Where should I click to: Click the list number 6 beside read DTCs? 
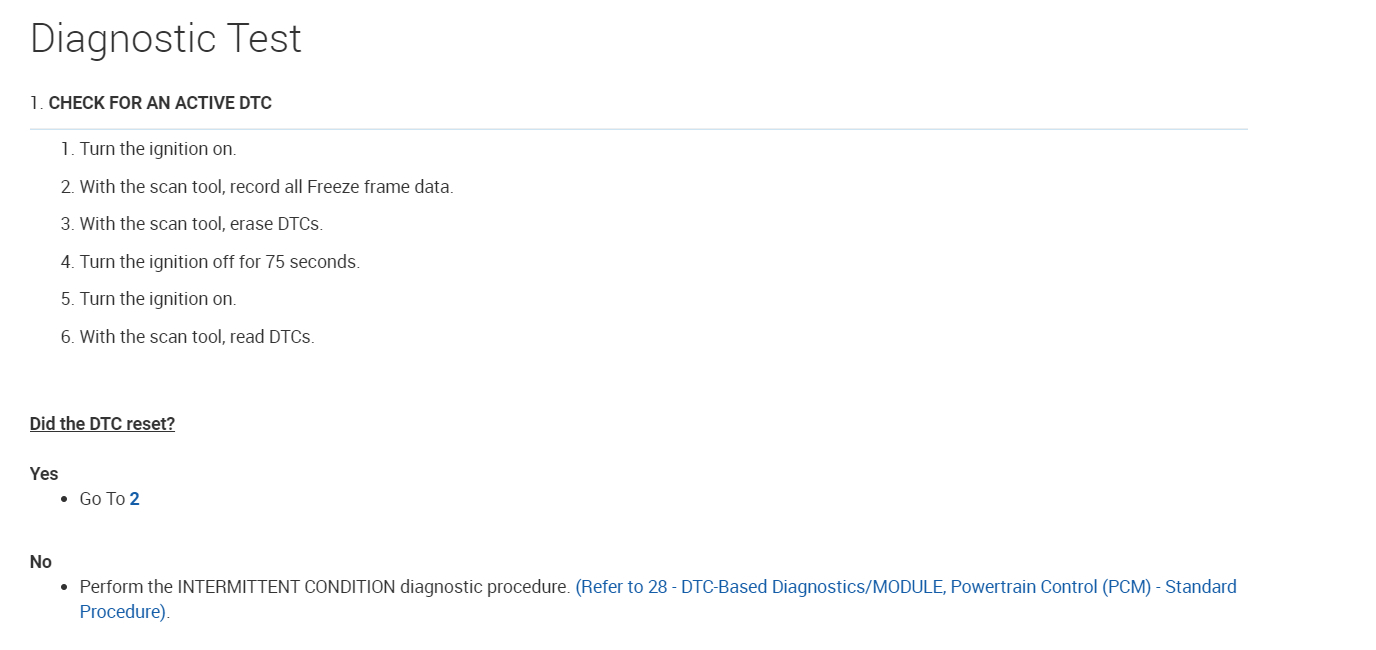coord(66,337)
